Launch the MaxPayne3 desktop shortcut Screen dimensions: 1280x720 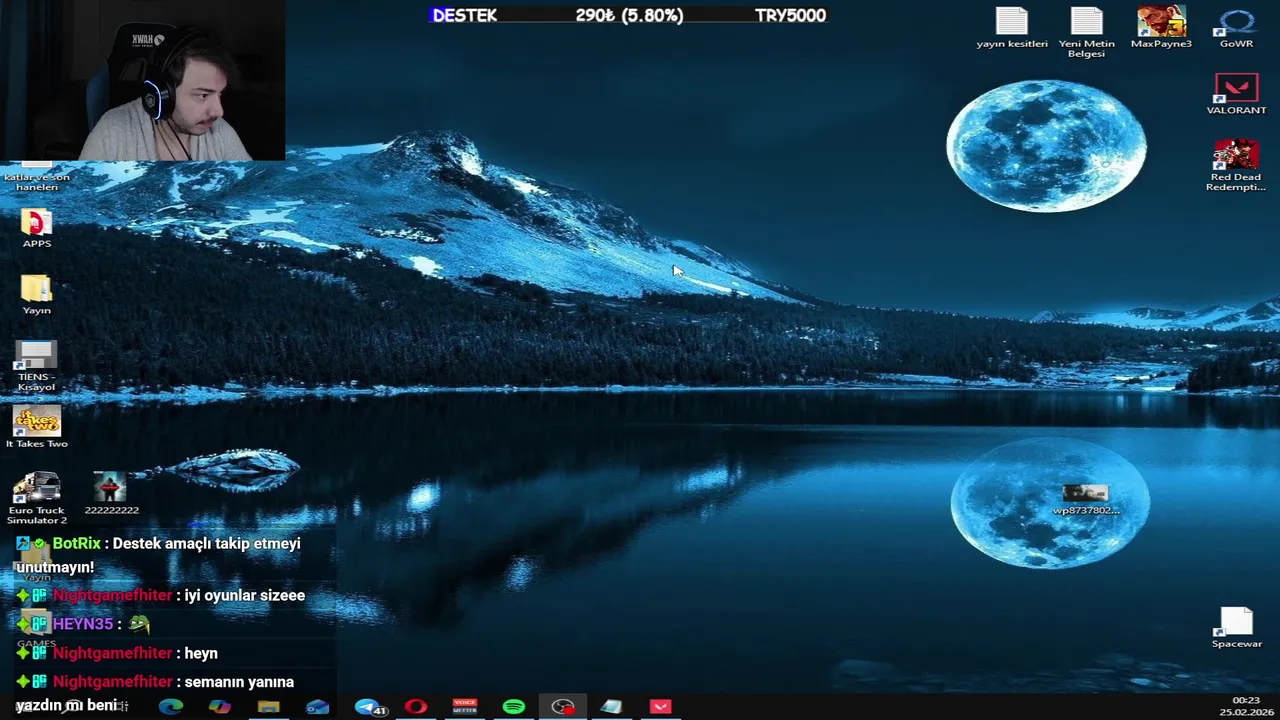tap(1161, 28)
